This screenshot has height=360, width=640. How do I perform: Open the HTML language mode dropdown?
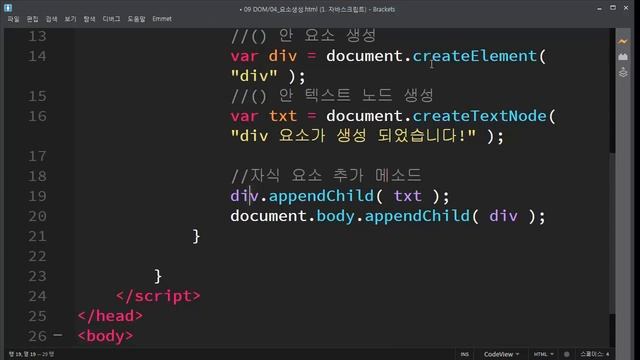(x=544, y=354)
